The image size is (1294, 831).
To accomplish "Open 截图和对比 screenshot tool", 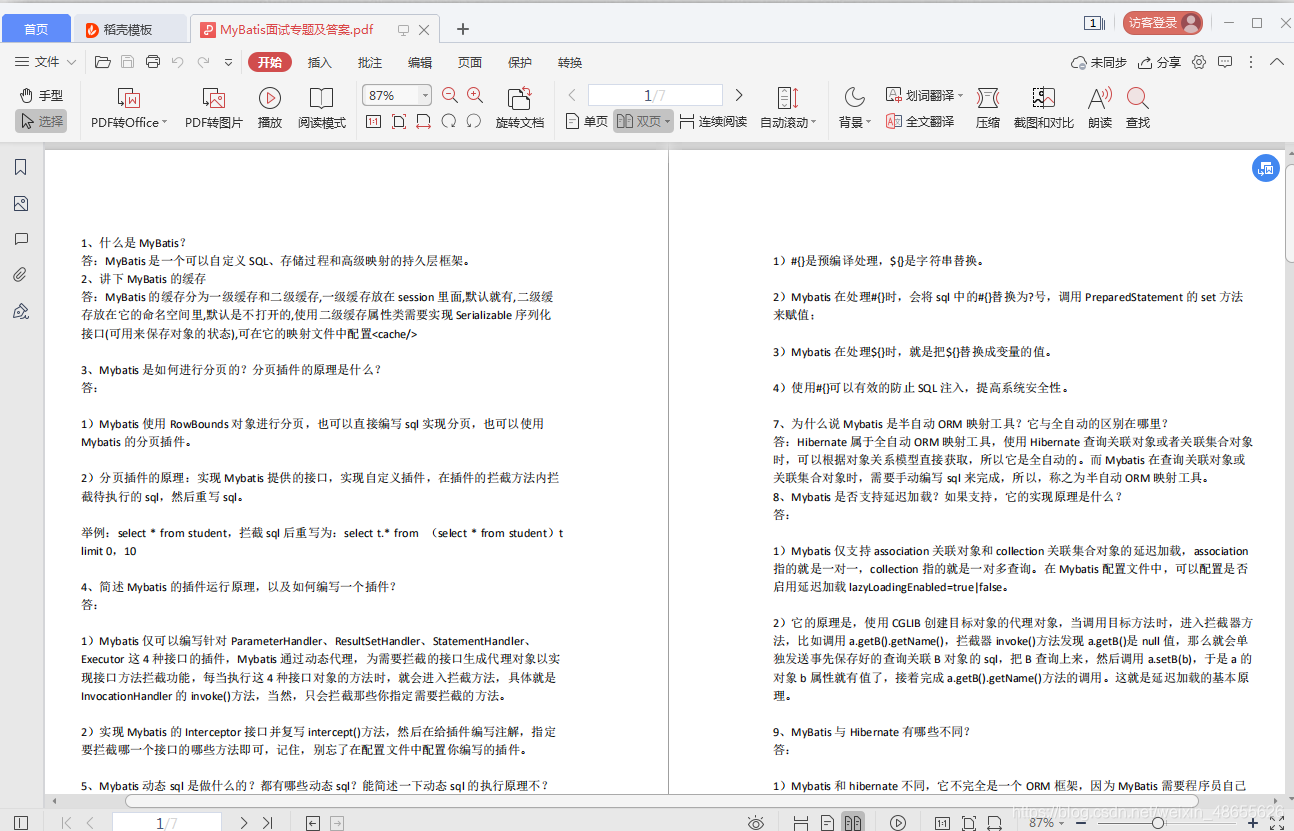I will [x=1043, y=109].
